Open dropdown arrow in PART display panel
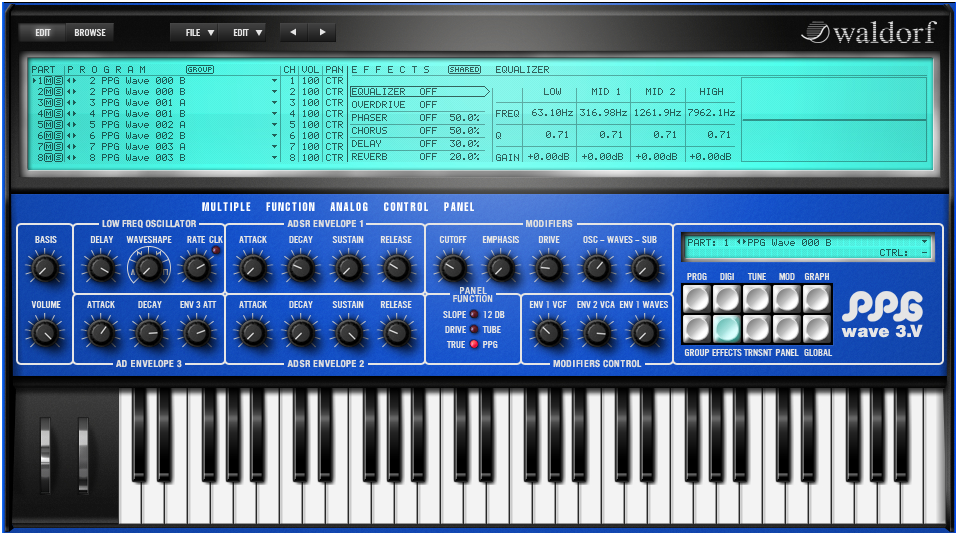This screenshot has height=535, width=958. click(924, 242)
